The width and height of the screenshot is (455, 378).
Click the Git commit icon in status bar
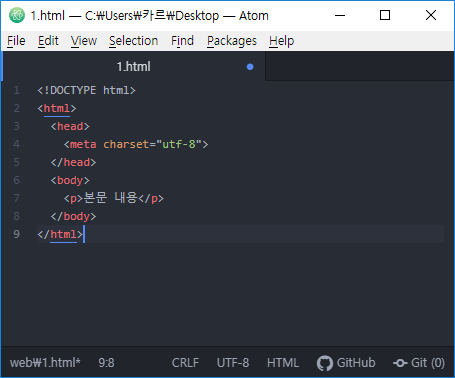(400, 363)
